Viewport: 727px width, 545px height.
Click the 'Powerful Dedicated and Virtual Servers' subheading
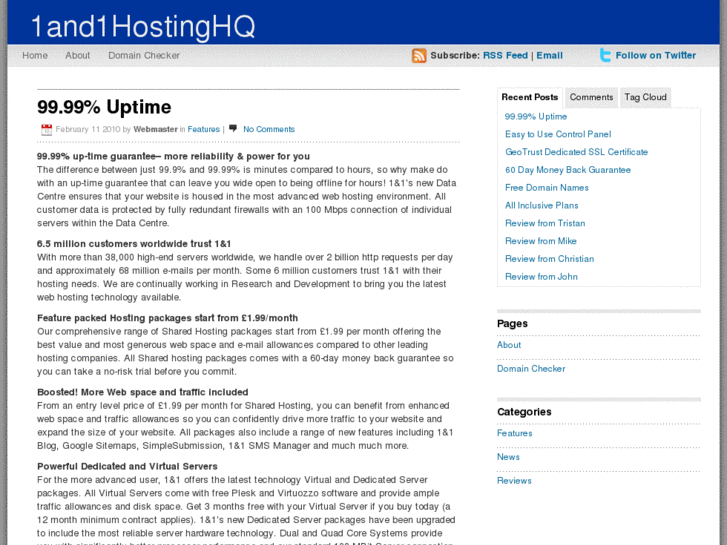pos(128,466)
